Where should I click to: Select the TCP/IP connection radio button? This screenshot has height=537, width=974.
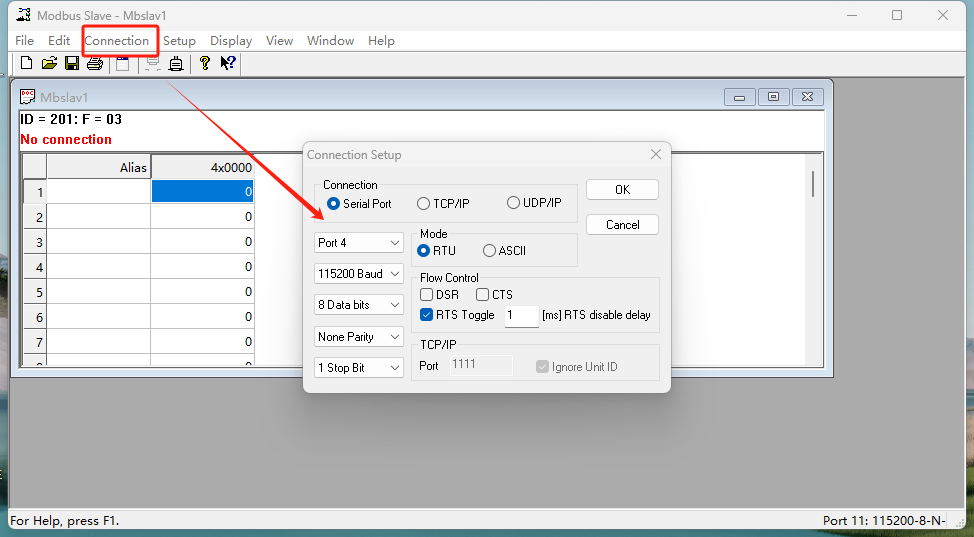coord(424,203)
